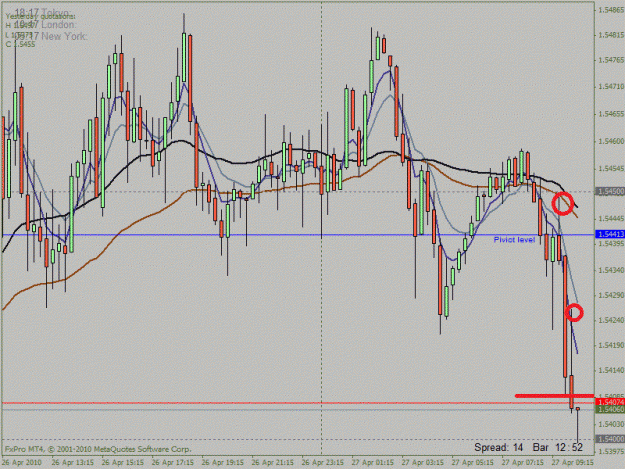Select the blue horizontal pivot line

click(298, 235)
